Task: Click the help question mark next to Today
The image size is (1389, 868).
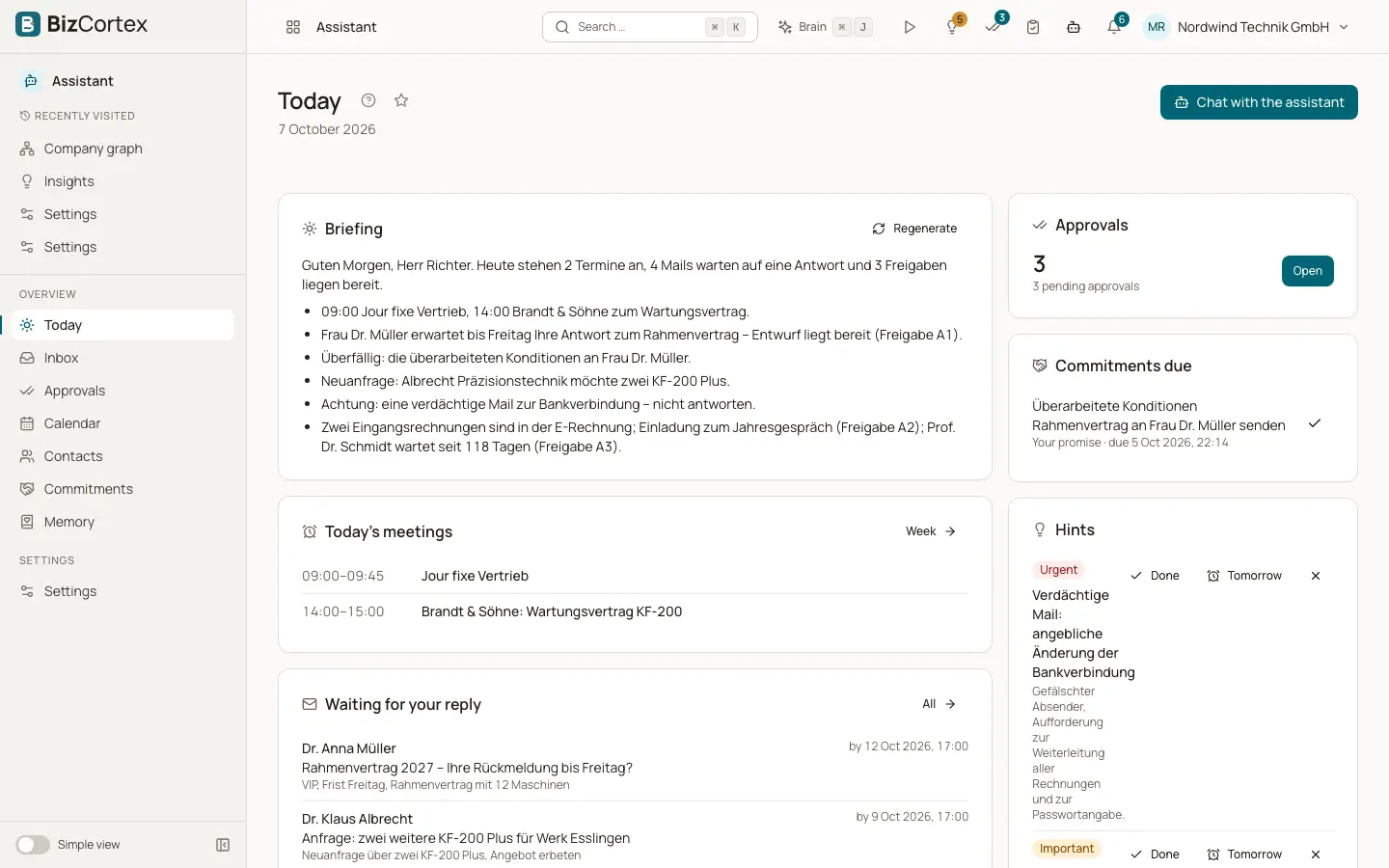Action: (368, 100)
